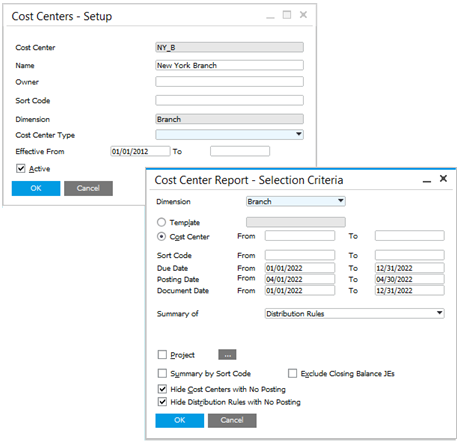Click the Posting Date label

tap(178, 279)
